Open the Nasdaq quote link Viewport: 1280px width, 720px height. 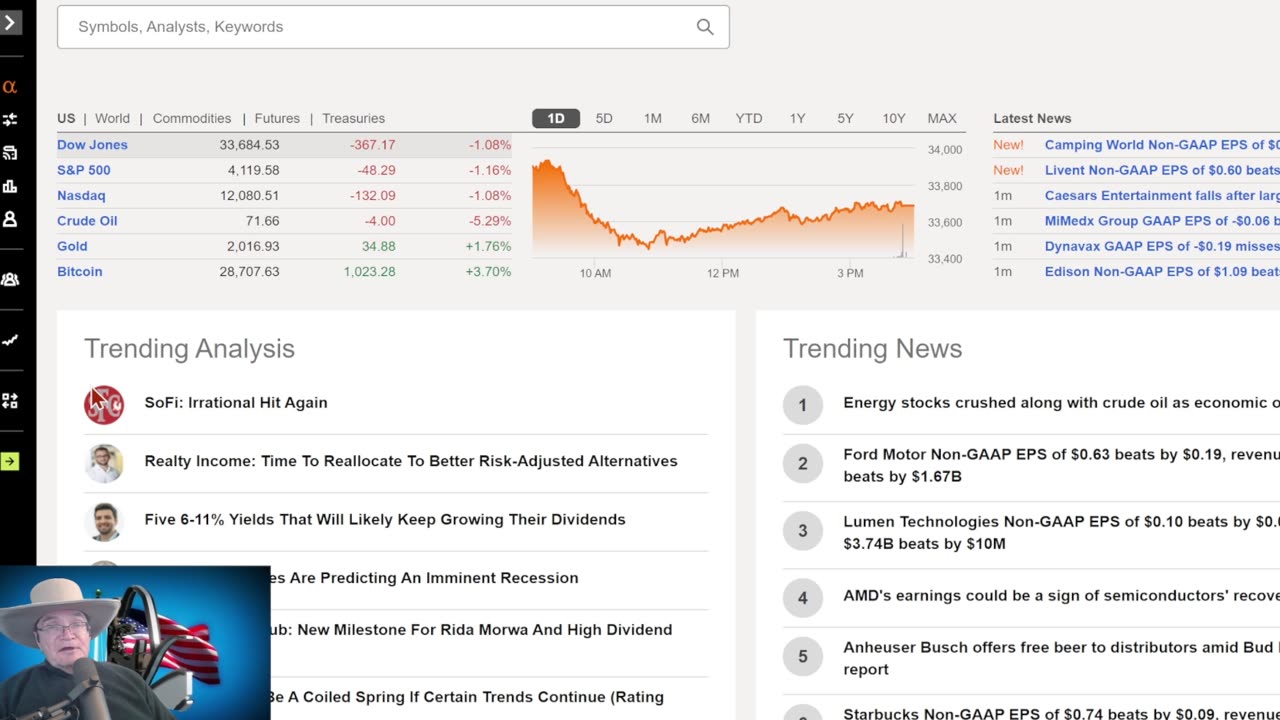point(81,196)
